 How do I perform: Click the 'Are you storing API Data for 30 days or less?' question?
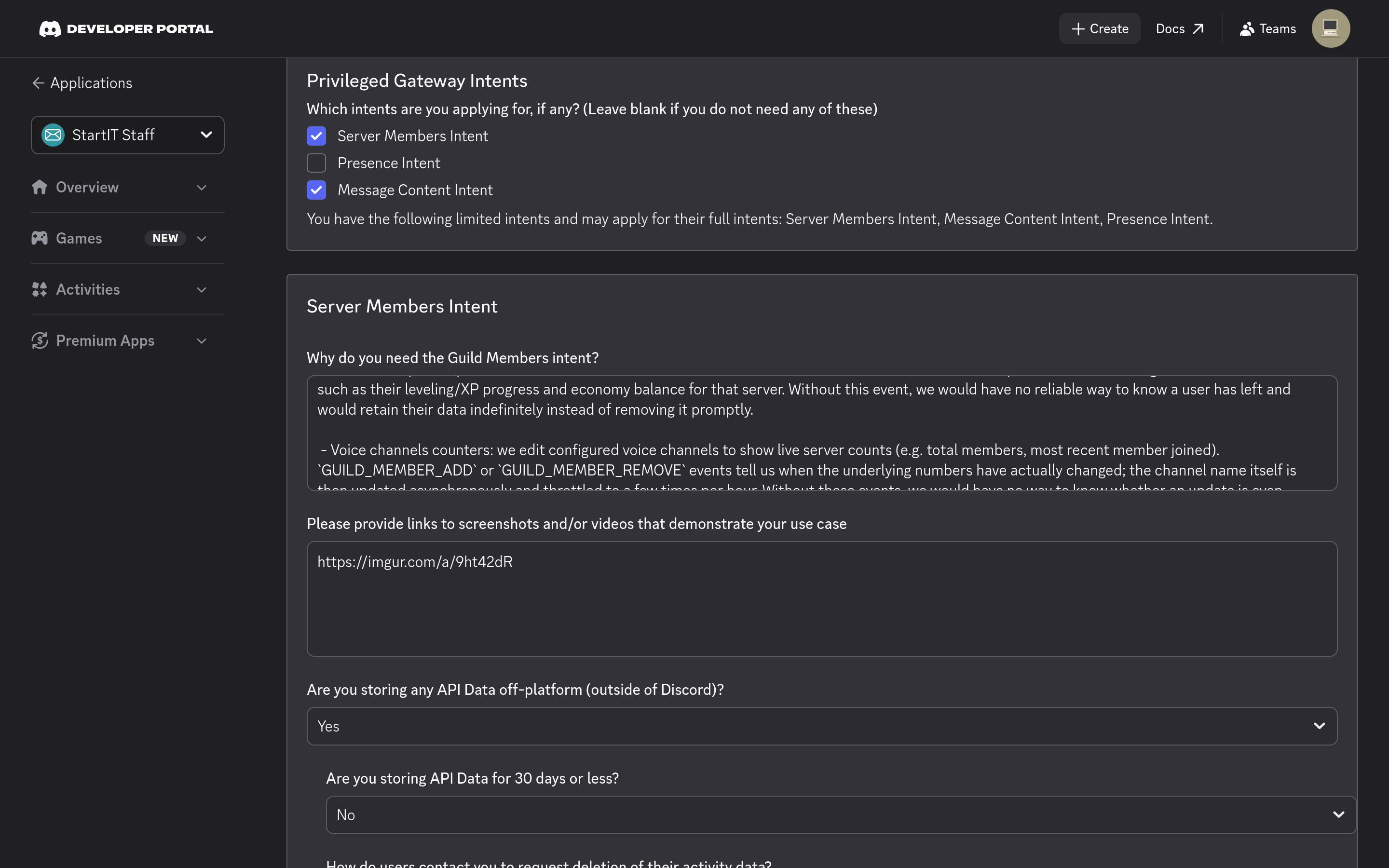[472, 778]
